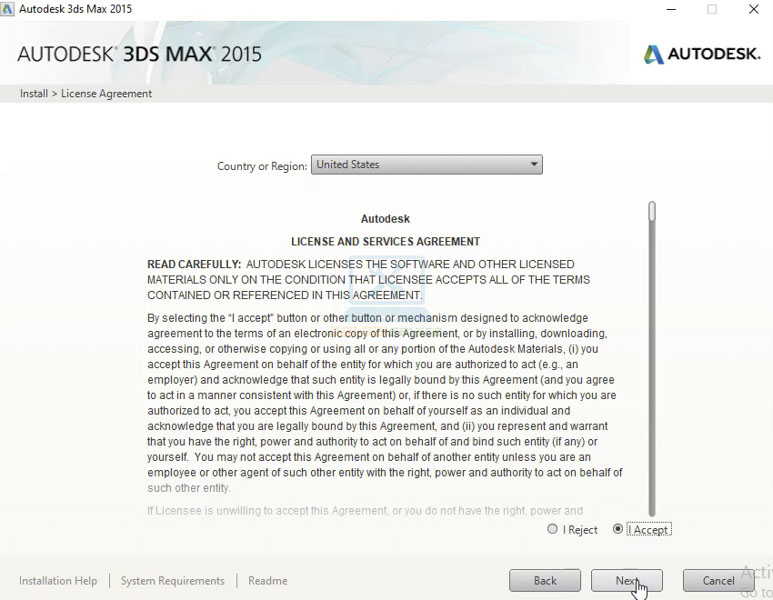Click the Install breadcrumb step
Screen dimensions: 773x600
tap(33, 94)
